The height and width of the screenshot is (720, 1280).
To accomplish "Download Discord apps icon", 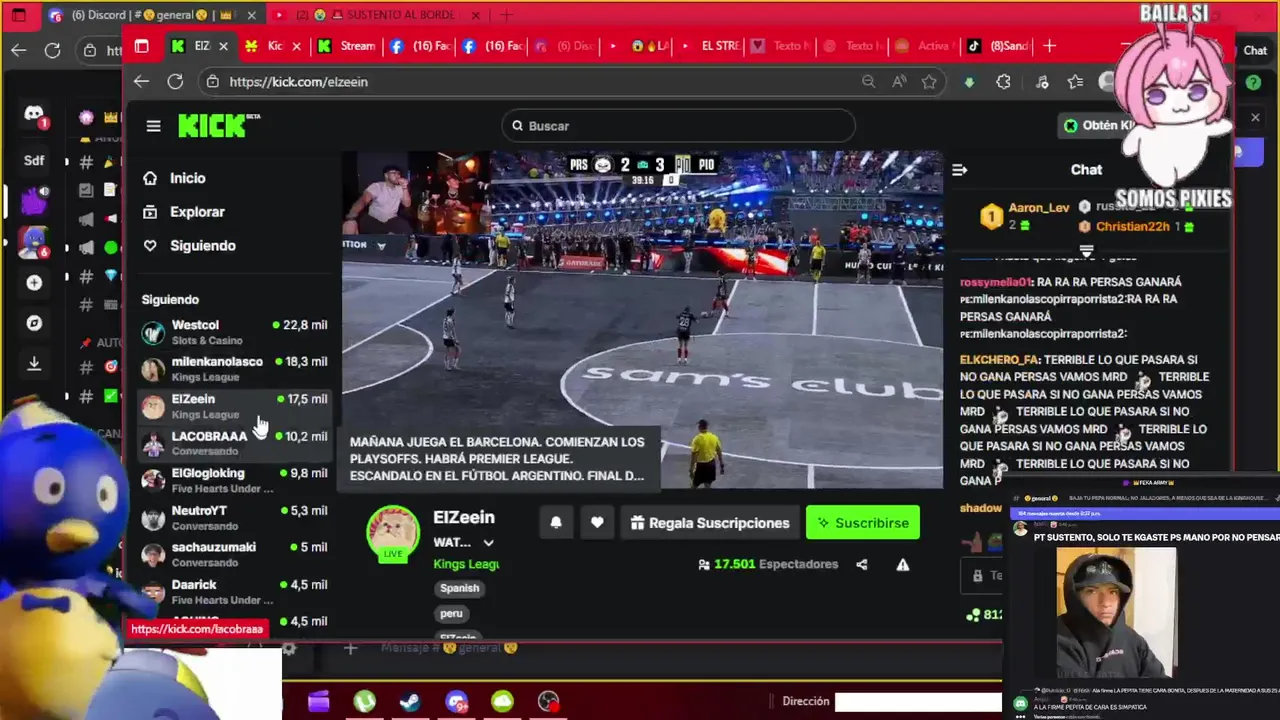I will [x=34, y=363].
